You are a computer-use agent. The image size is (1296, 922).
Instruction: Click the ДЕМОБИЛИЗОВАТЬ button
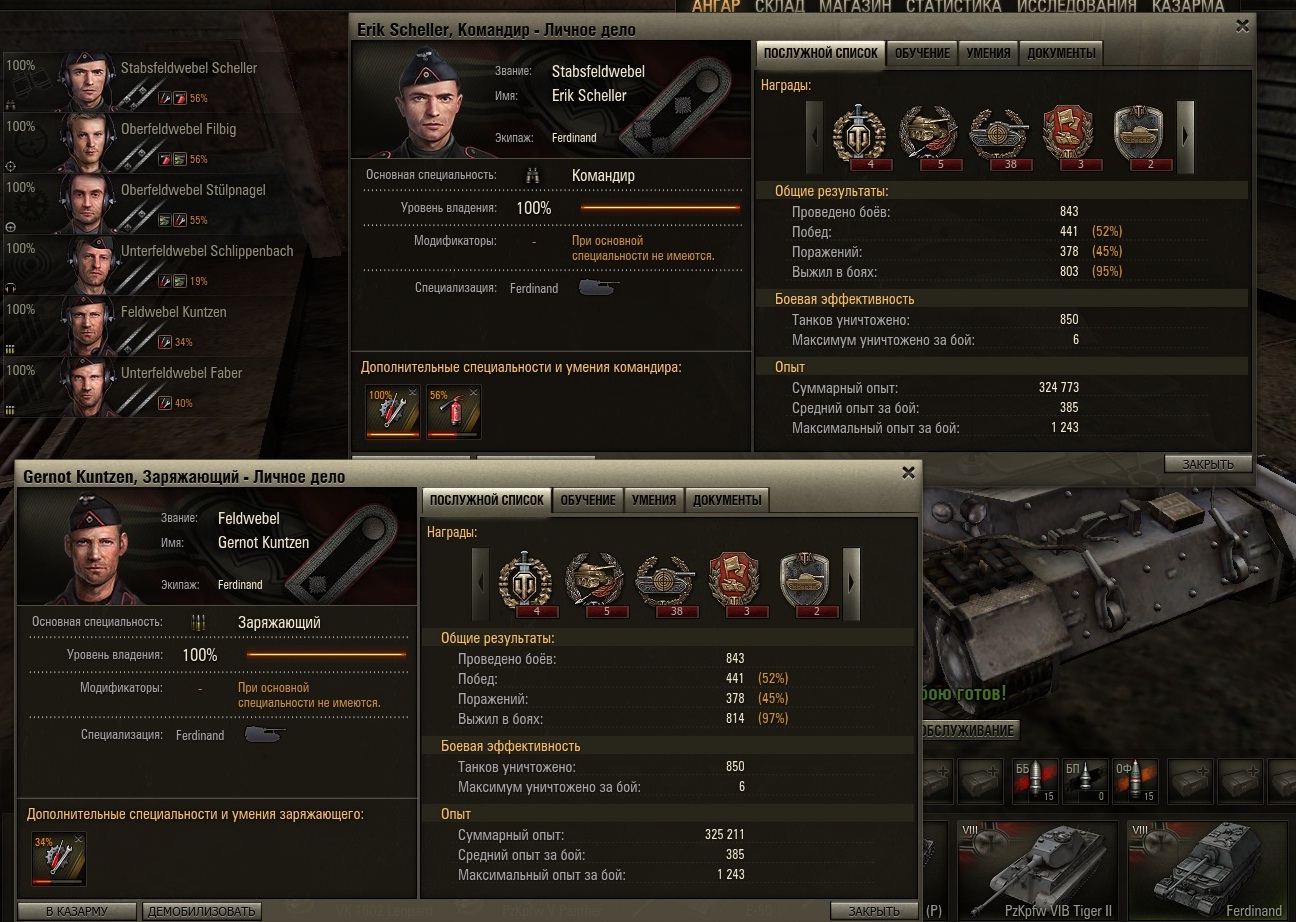point(202,911)
